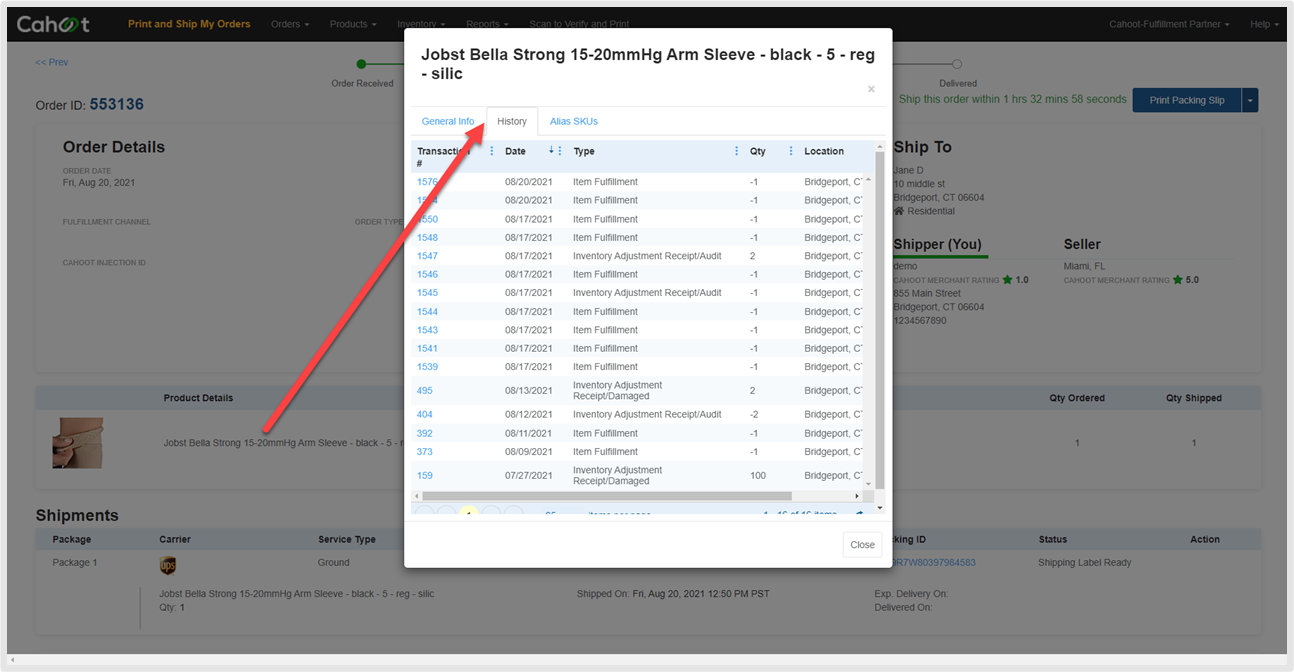Open transaction 1539 link
The width and height of the screenshot is (1294, 672).
coord(427,367)
